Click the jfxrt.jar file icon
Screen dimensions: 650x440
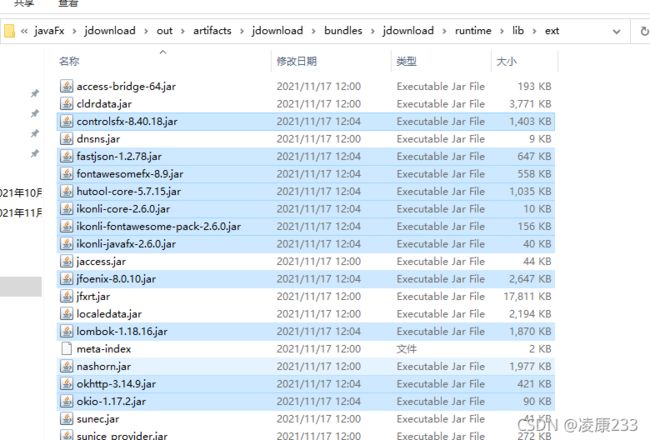coord(66,296)
